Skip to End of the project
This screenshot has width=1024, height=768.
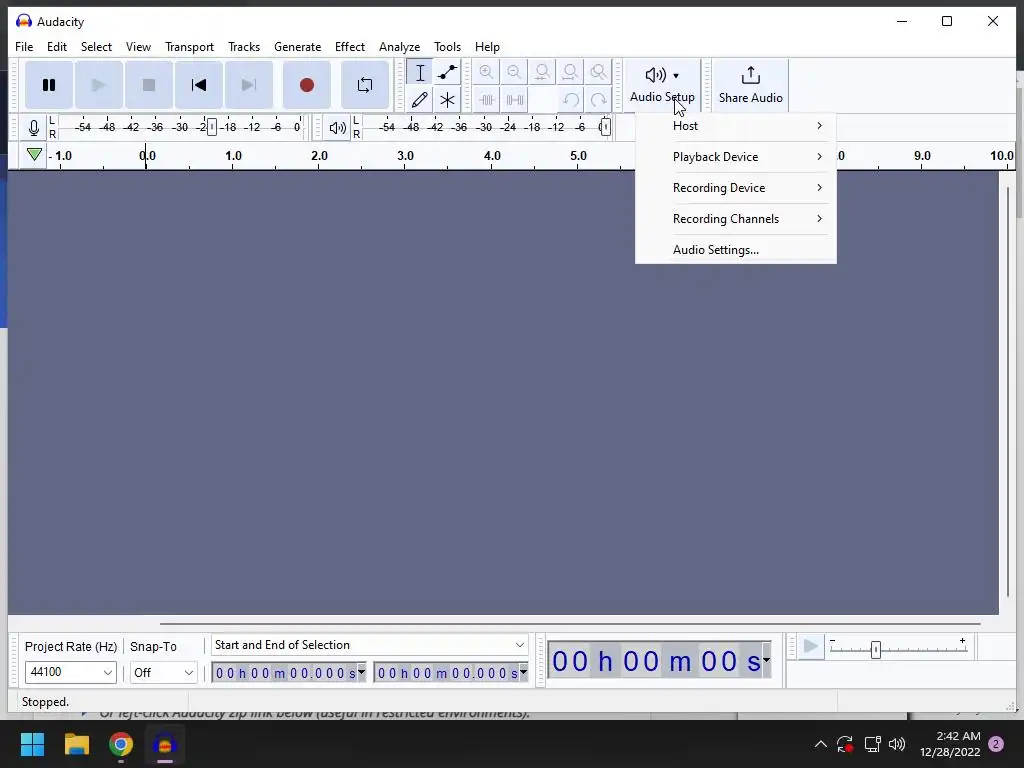(249, 85)
